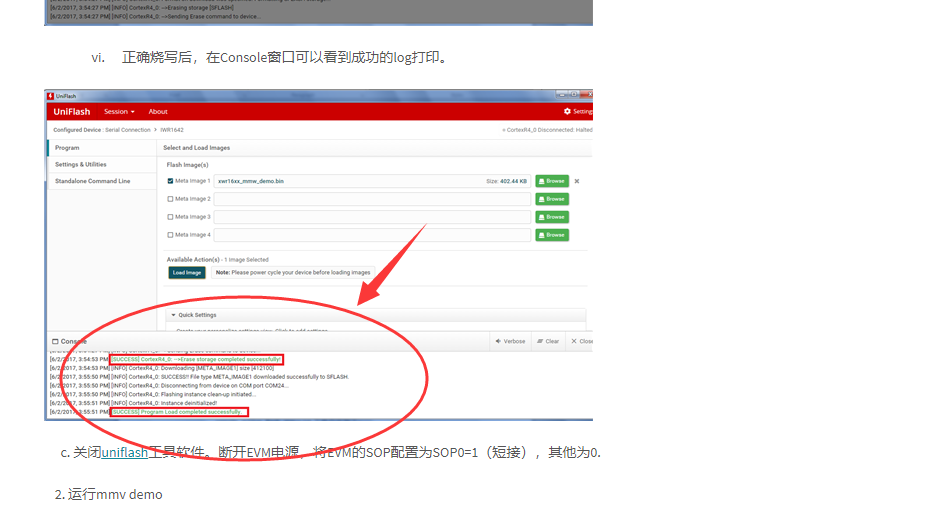
Task: Click the Meta Image 4 file path field
Action: tap(372, 235)
